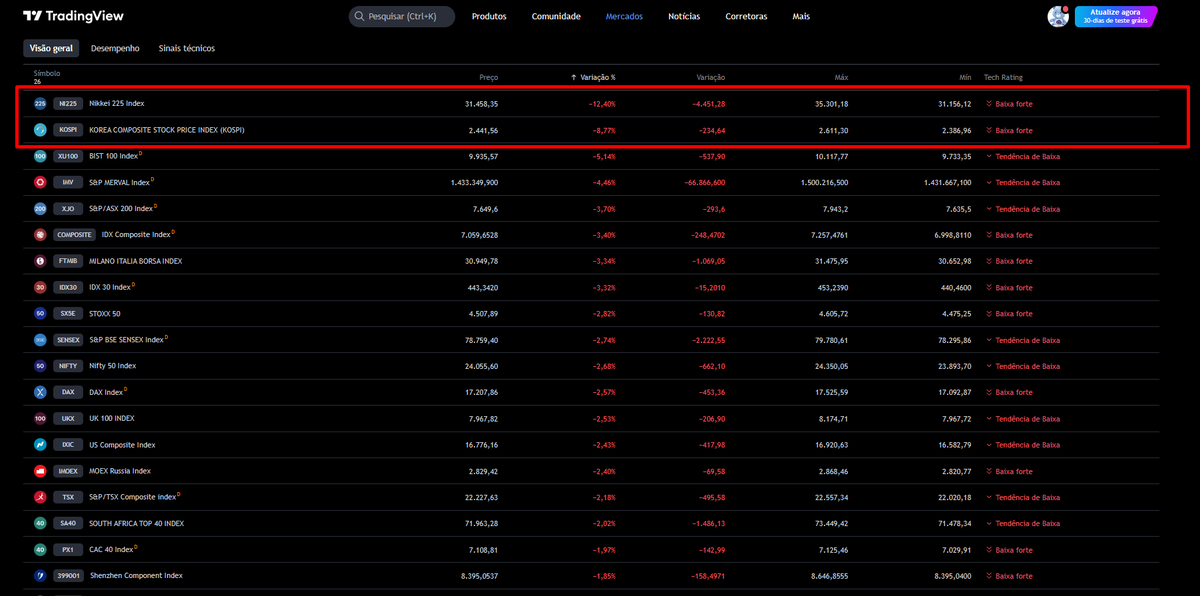Open the KOSPI ticker badge

click(x=68, y=130)
